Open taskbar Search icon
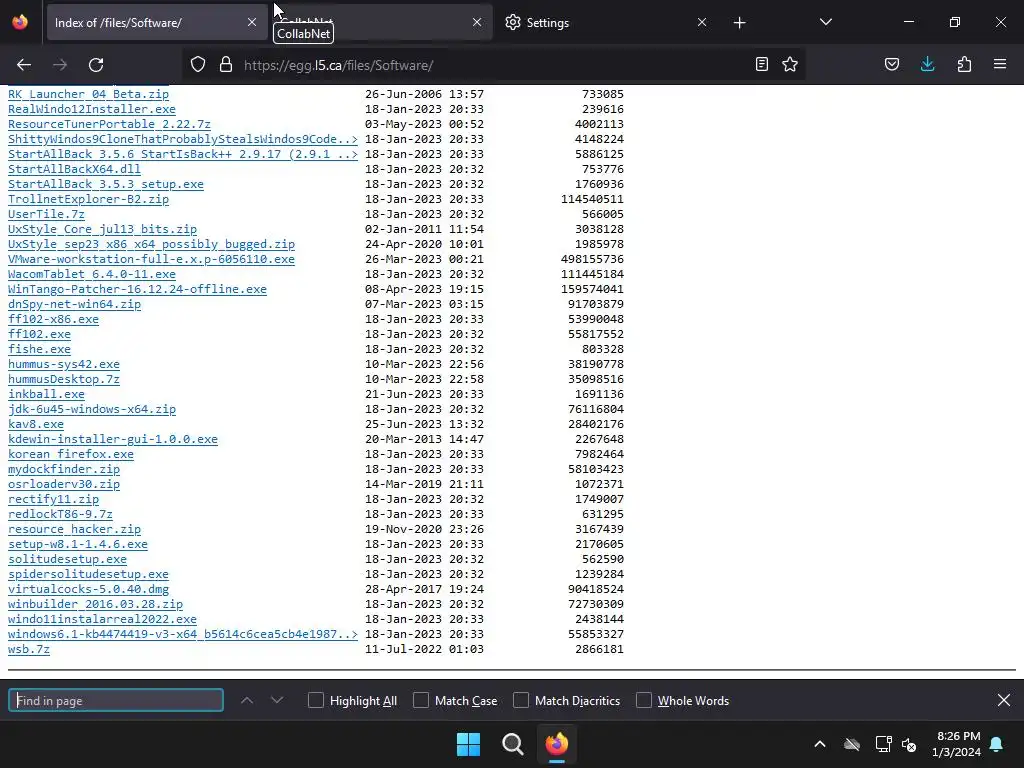Viewport: 1024px width, 768px height. pyautogui.click(x=513, y=744)
